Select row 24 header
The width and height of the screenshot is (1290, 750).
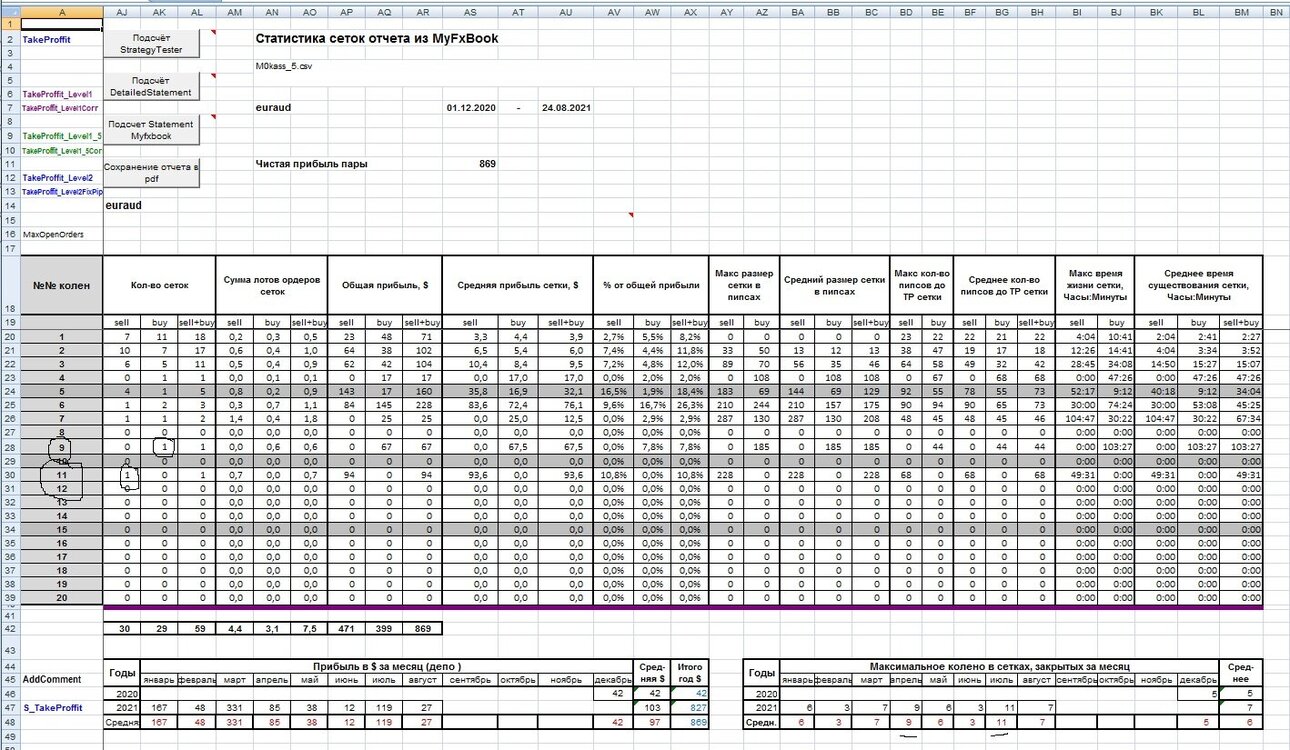pos(9,393)
